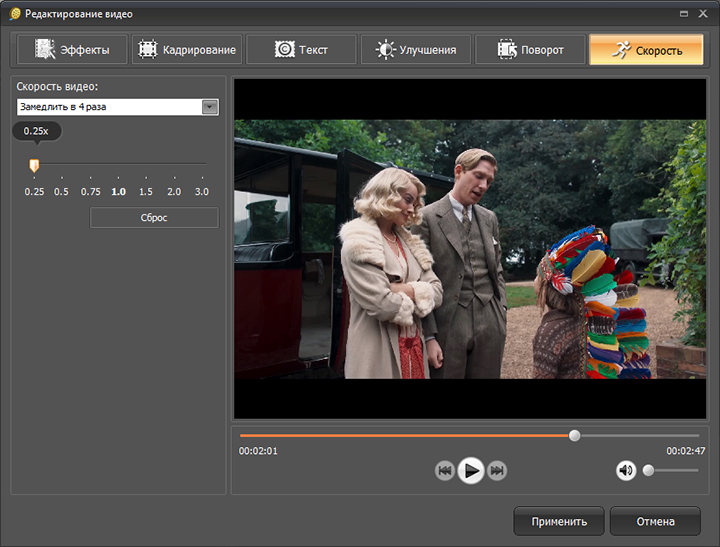This screenshot has width=720, height=547.
Task: Open the Эффекты tab
Action: pyautogui.click(x=72, y=49)
